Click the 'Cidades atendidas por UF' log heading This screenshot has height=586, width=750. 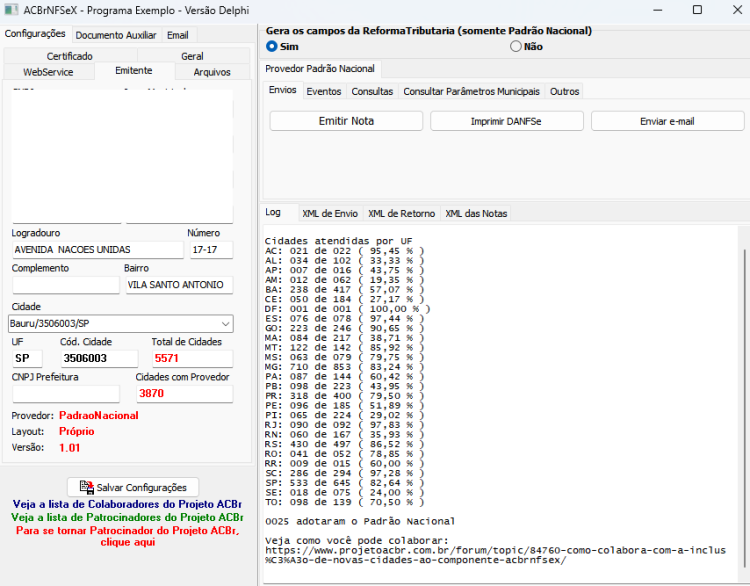pos(339,241)
